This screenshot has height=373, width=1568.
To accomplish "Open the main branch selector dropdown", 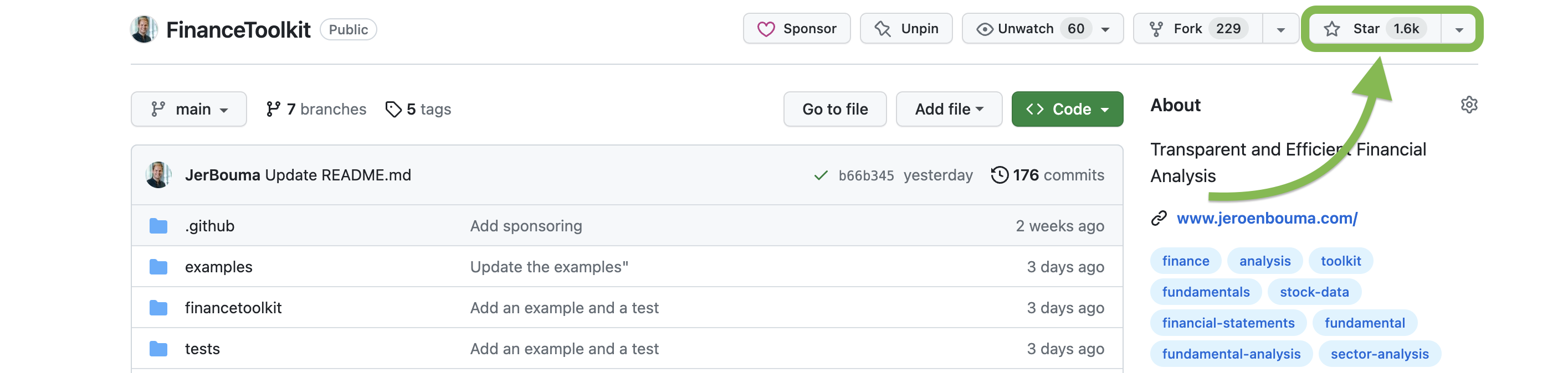I will tap(189, 108).
